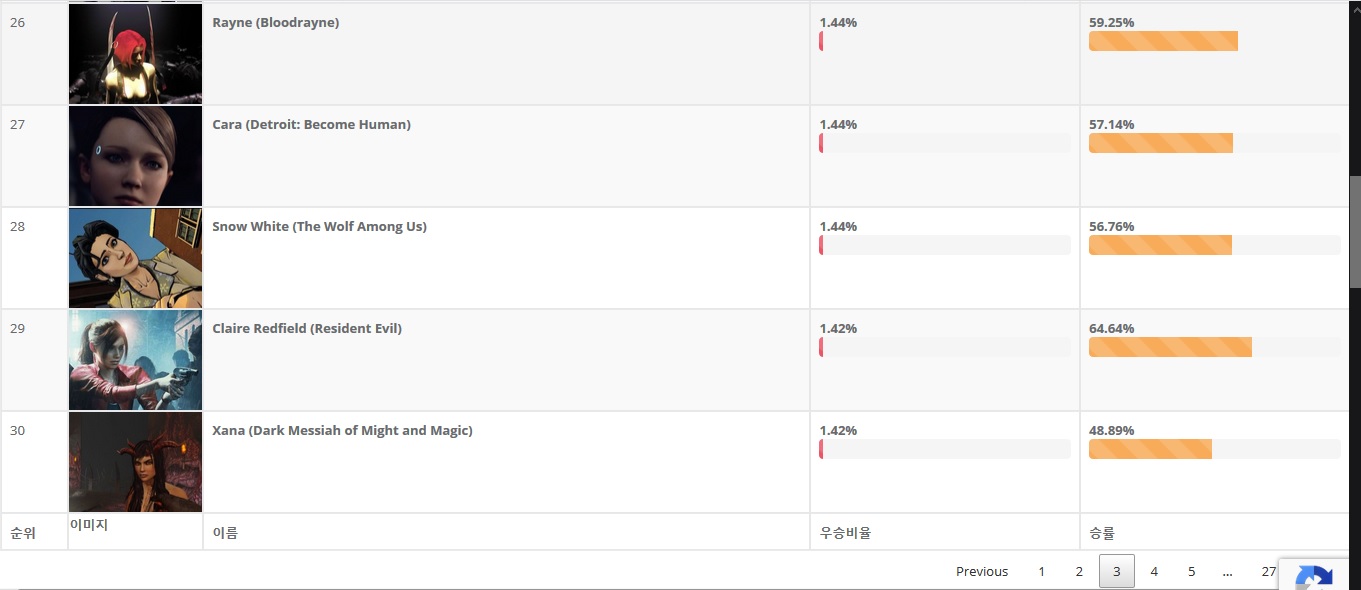Open the Cara (Detroit: Become Human) thumbnail
The height and width of the screenshot is (590, 1361).
pos(135,156)
